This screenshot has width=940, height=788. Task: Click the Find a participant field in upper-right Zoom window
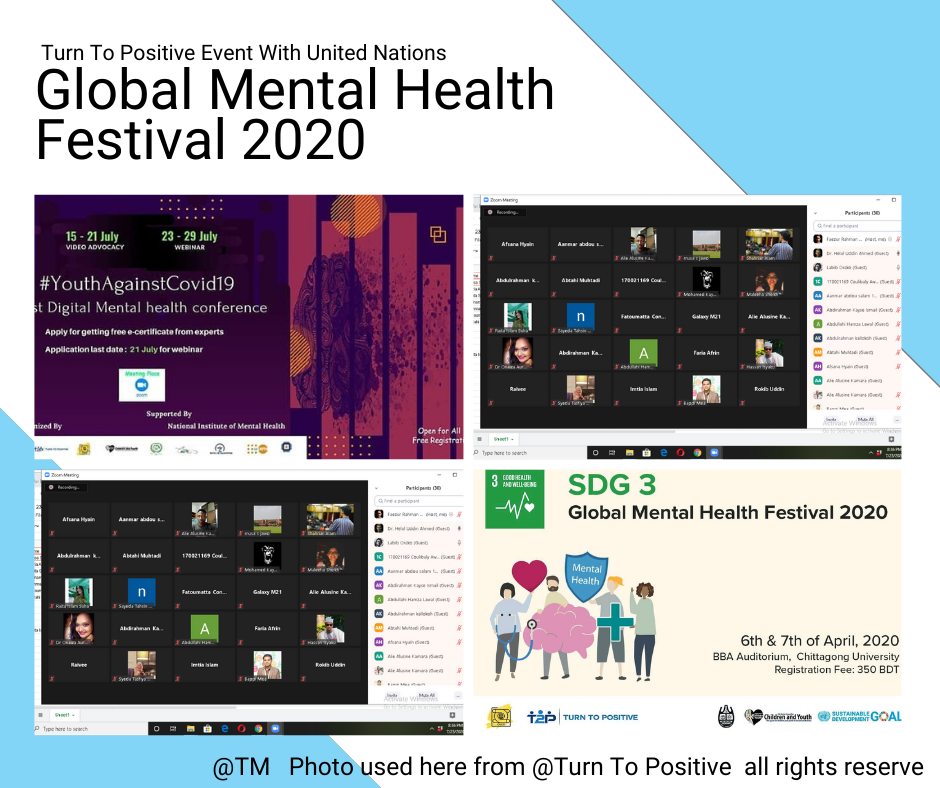857,225
